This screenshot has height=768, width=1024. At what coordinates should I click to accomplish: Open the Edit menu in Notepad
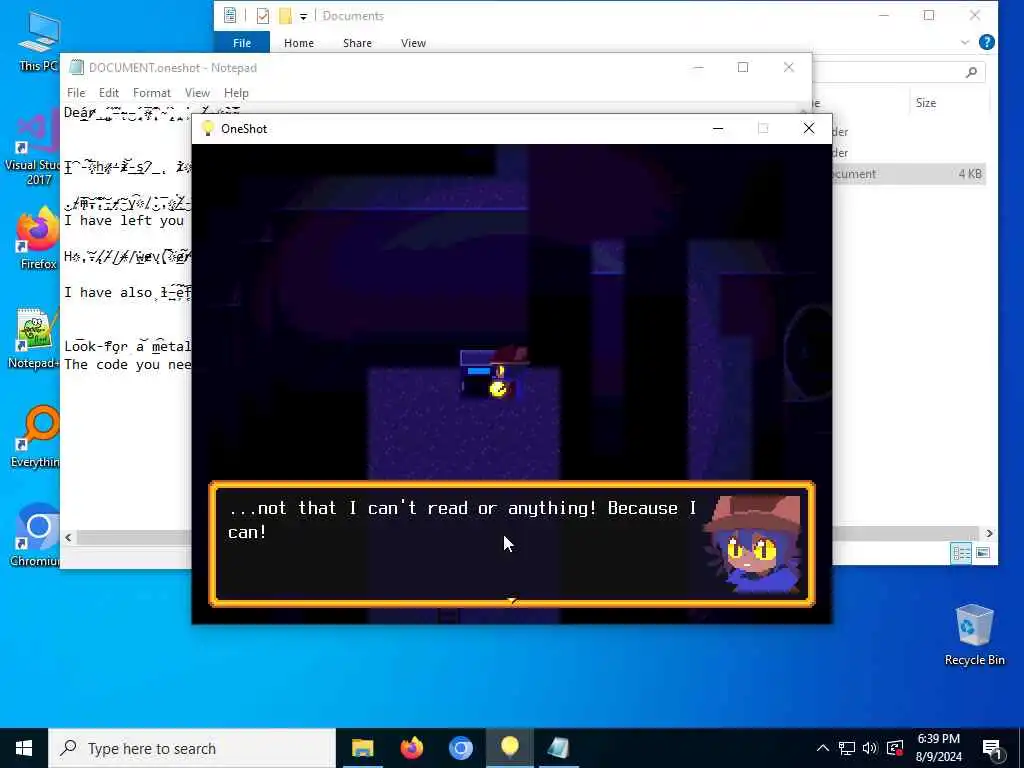point(108,93)
